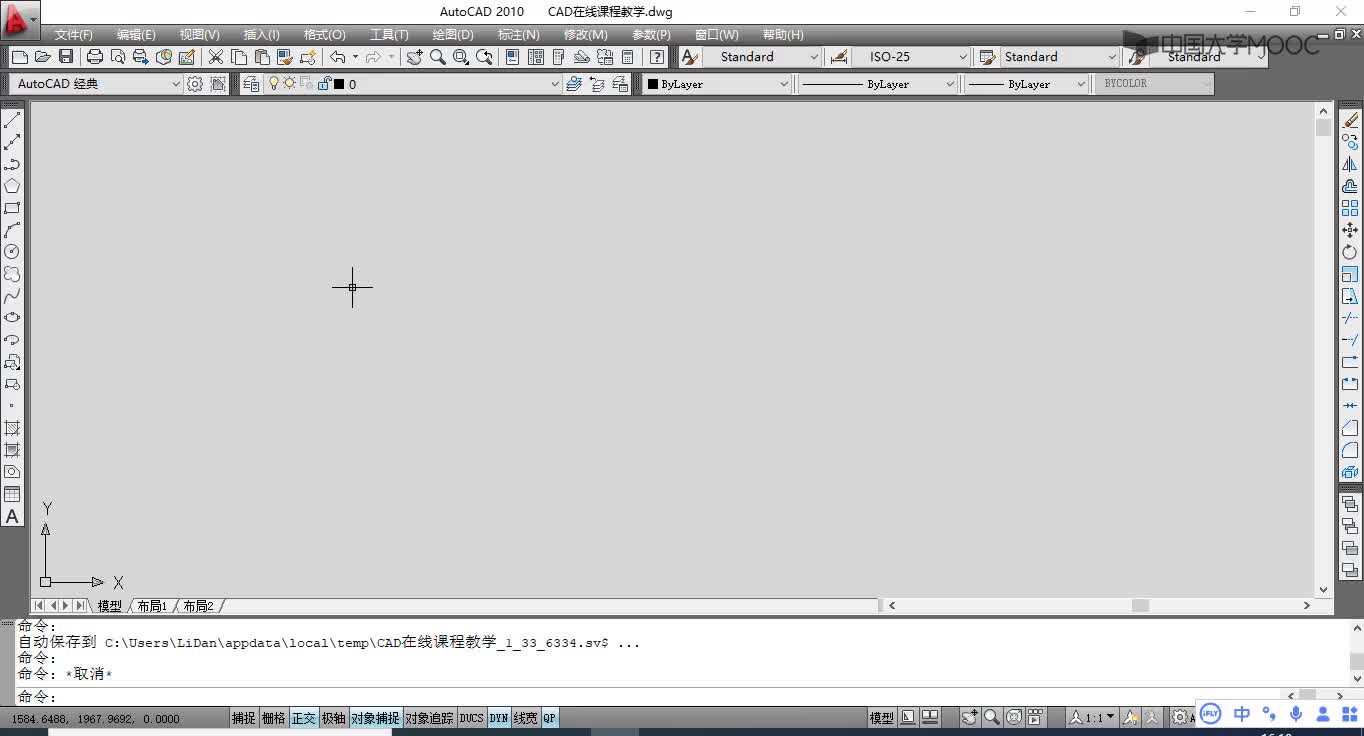Click the 模型 status bar button
Screen dimensions: 1364x736
click(882, 718)
